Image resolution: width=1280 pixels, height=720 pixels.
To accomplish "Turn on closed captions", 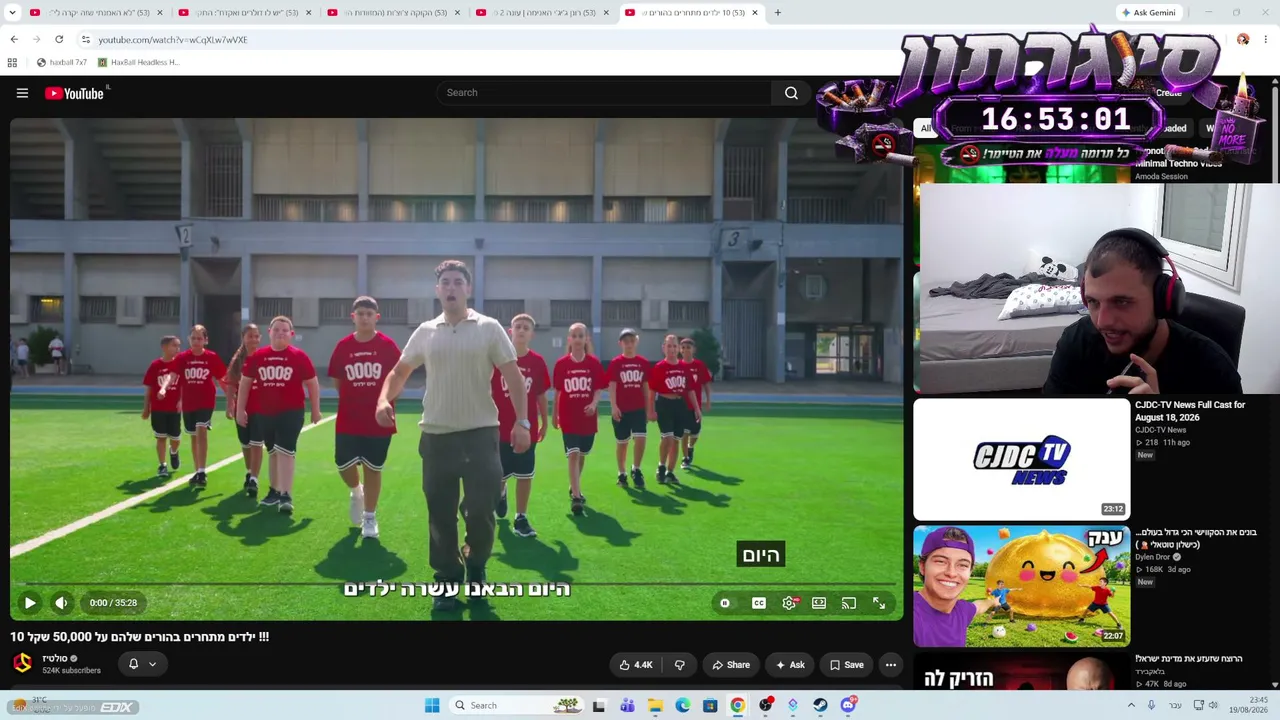I will click(x=759, y=603).
